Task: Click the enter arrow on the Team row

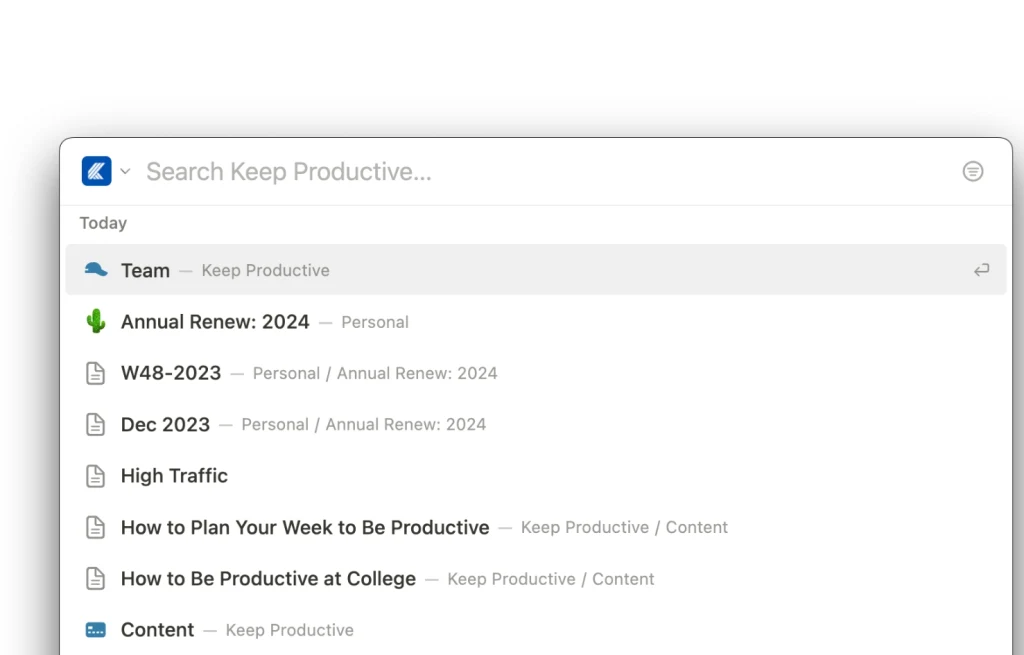Action: click(x=981, y=269)
